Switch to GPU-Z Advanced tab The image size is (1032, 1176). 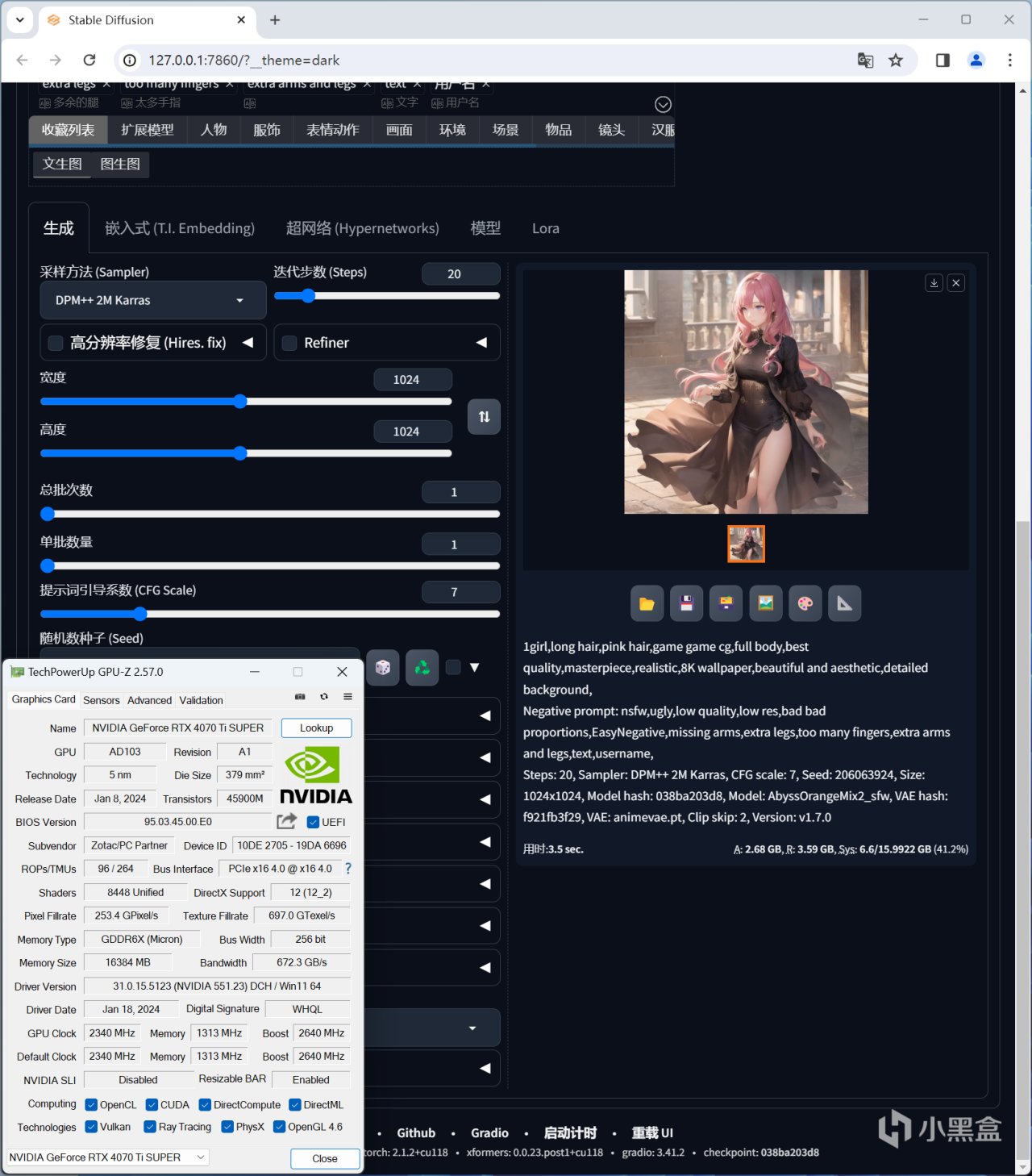tap(149, 700)
